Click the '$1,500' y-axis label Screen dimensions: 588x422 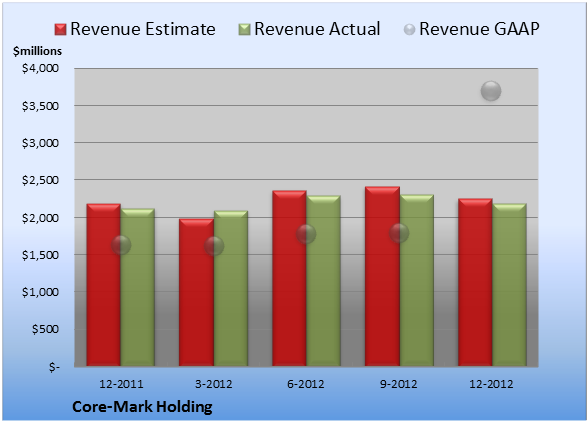pos(40,255)
